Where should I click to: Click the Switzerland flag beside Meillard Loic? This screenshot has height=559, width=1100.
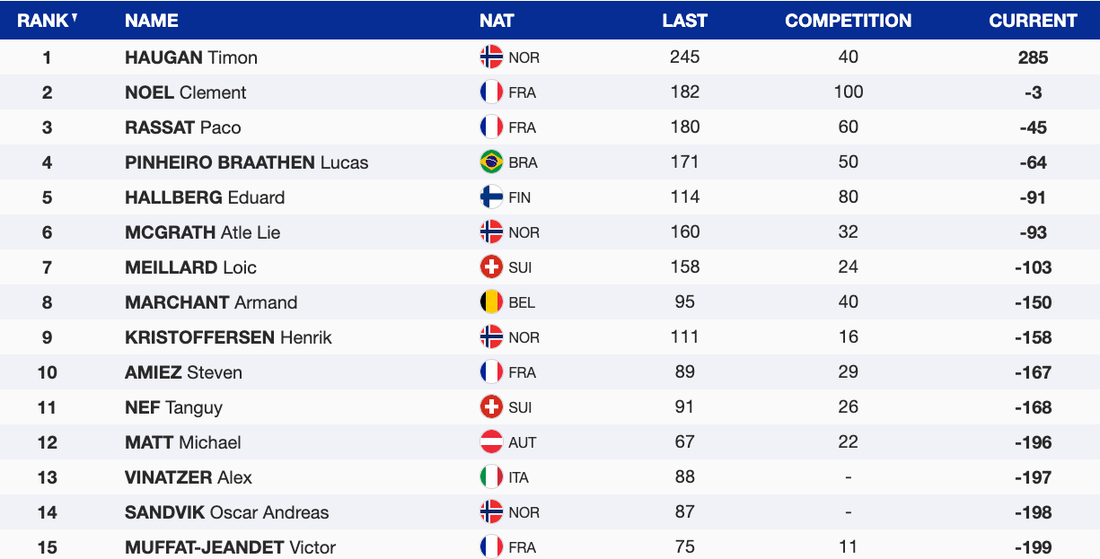[x=491, y=267]
